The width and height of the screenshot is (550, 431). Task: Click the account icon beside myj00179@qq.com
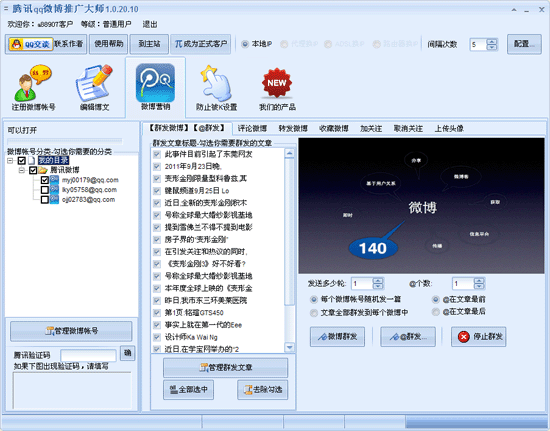(x=54, y=180)
